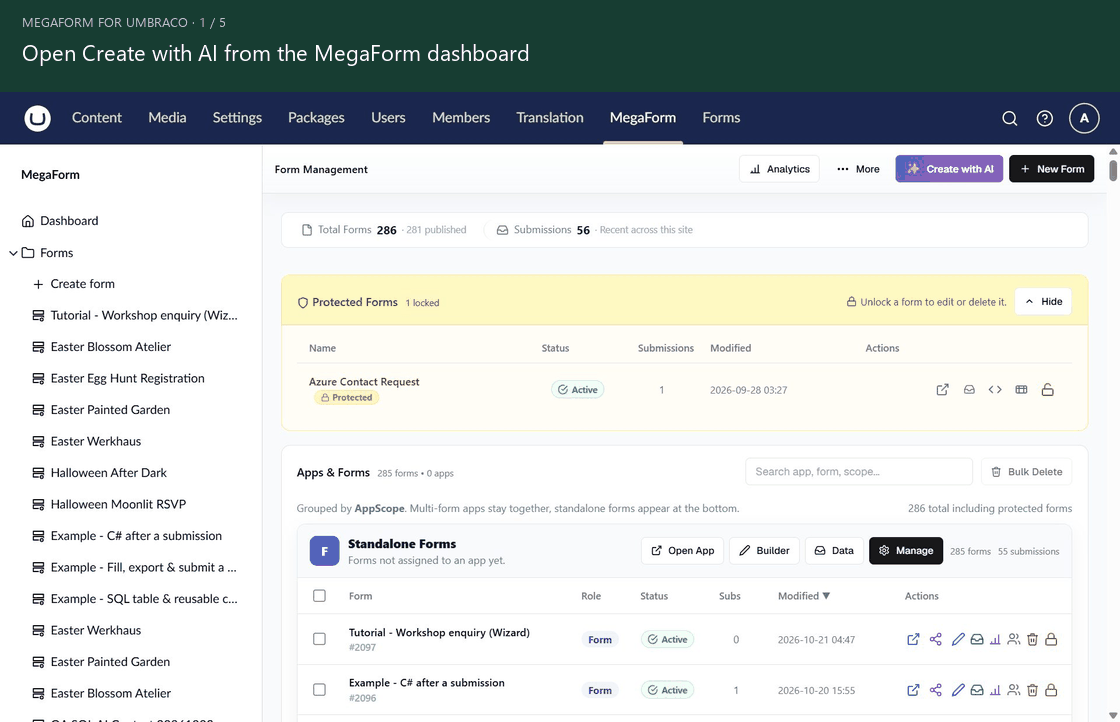Check the Example - C# after a submission checkbox
Viewport: 1120px width, 722px height.
(319, 690)
